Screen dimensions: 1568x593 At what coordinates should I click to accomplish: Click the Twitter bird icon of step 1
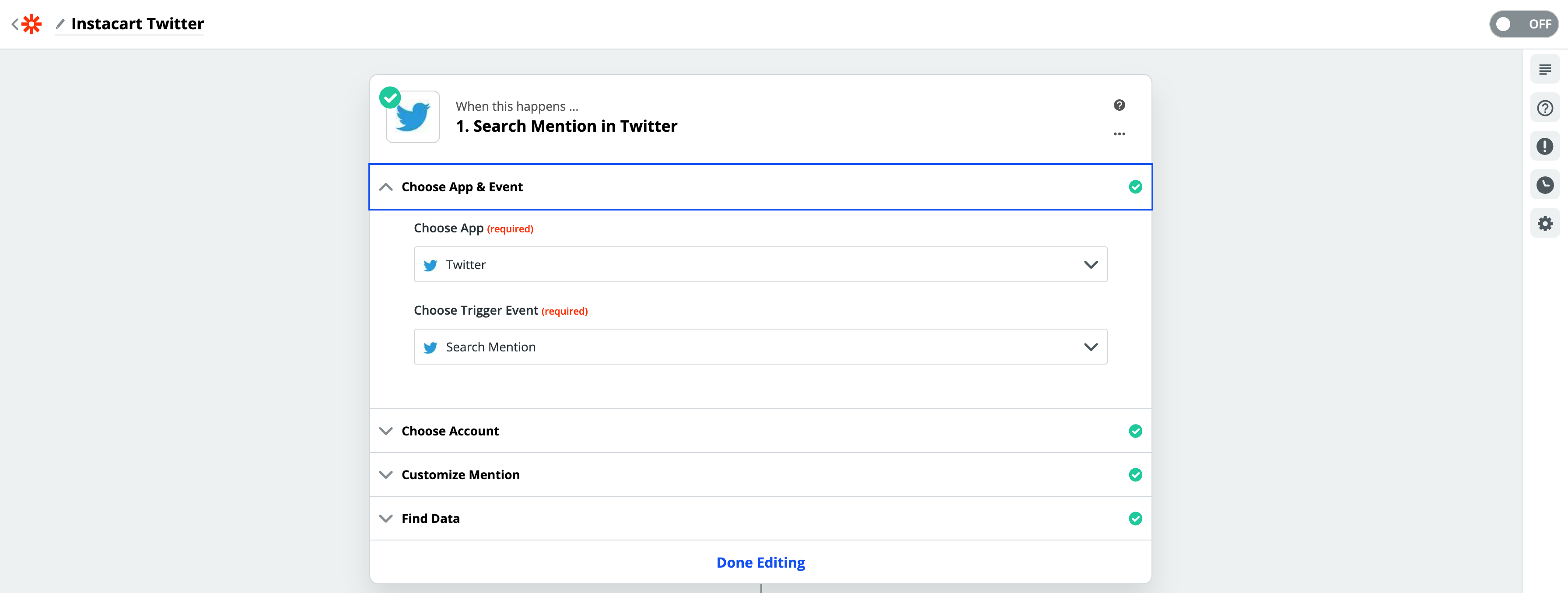413,116
